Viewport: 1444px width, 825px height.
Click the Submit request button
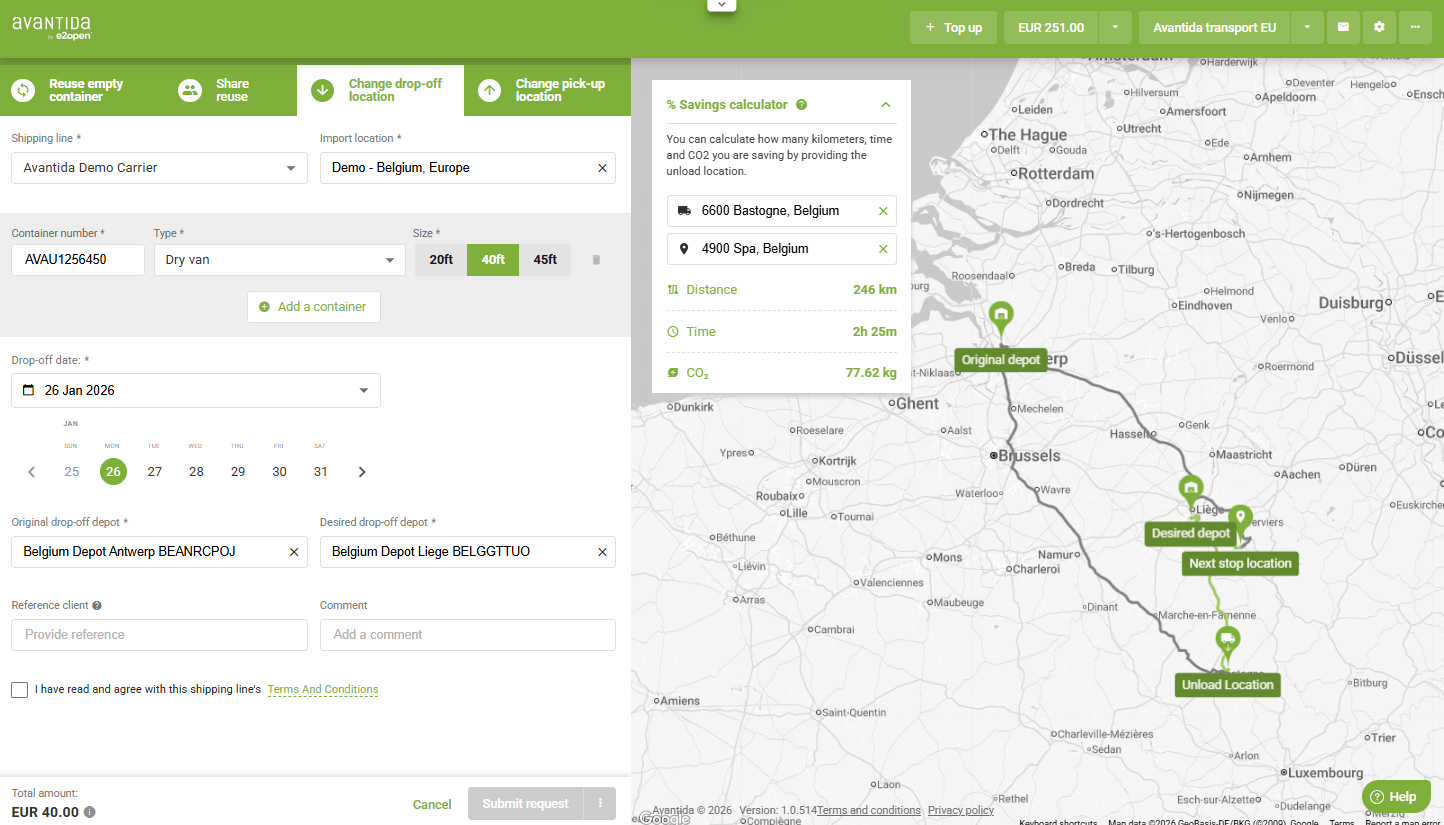pos(526,803)
